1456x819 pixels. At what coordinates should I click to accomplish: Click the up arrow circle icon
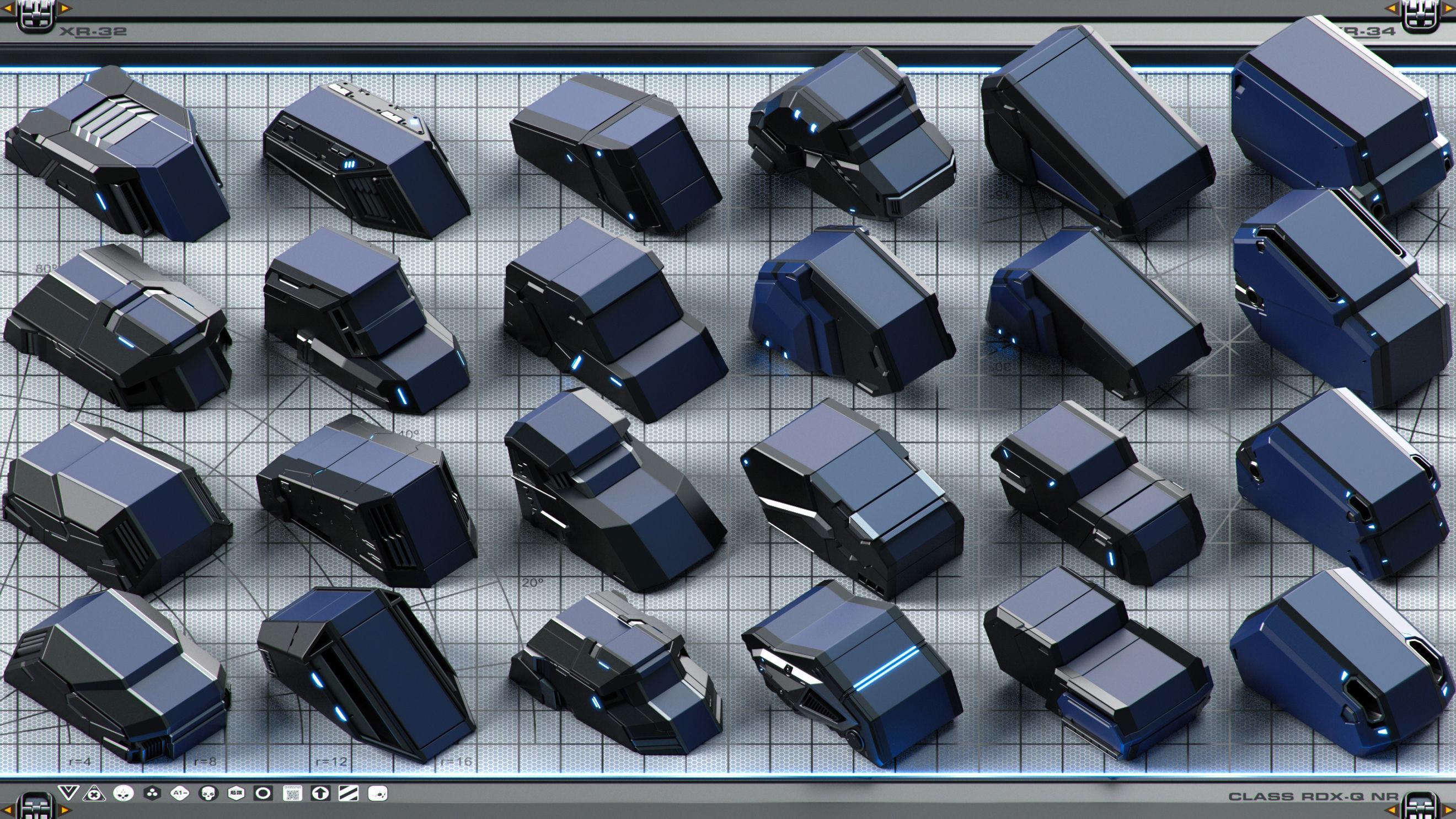(320, 794)
